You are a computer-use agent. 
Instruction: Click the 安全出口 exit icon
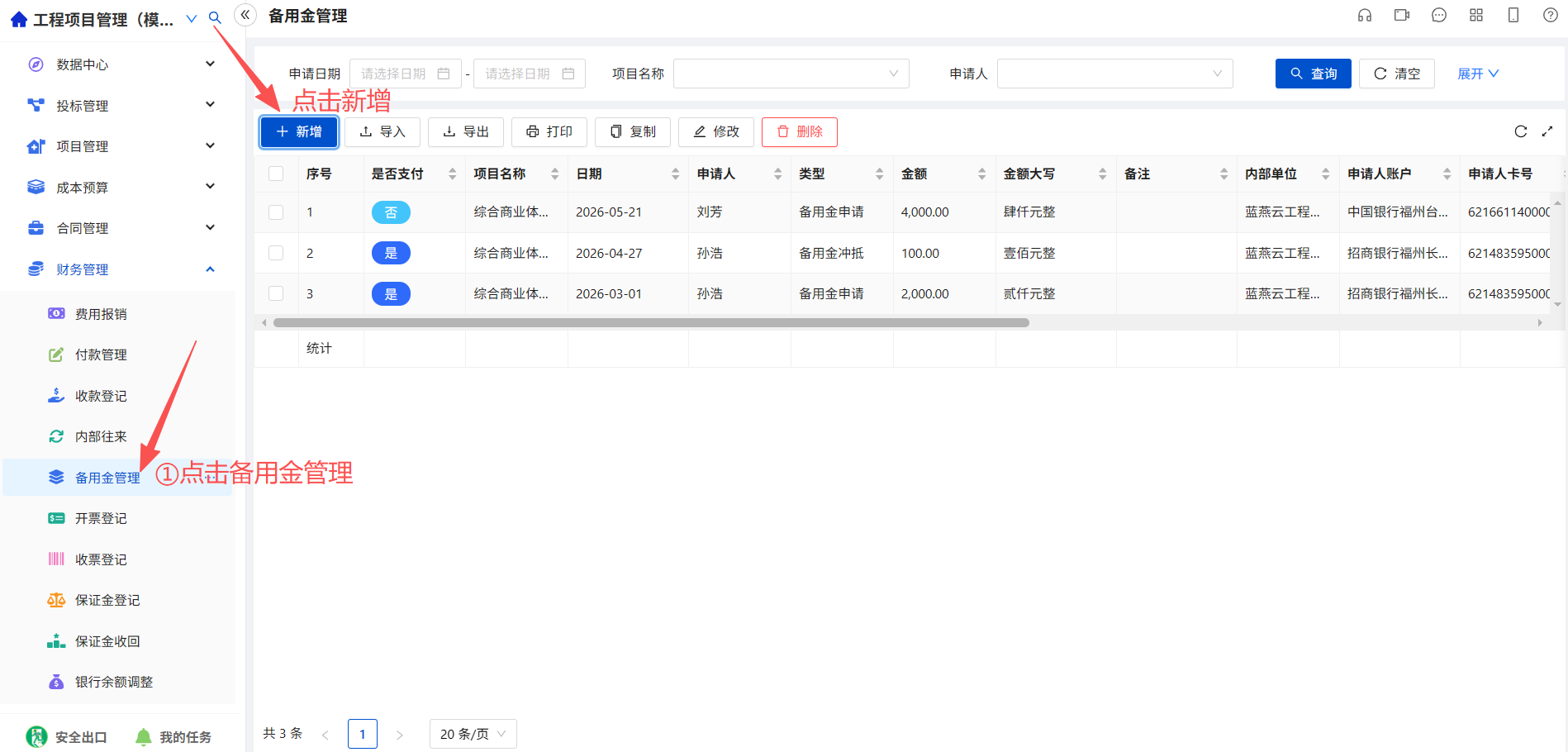36,736
